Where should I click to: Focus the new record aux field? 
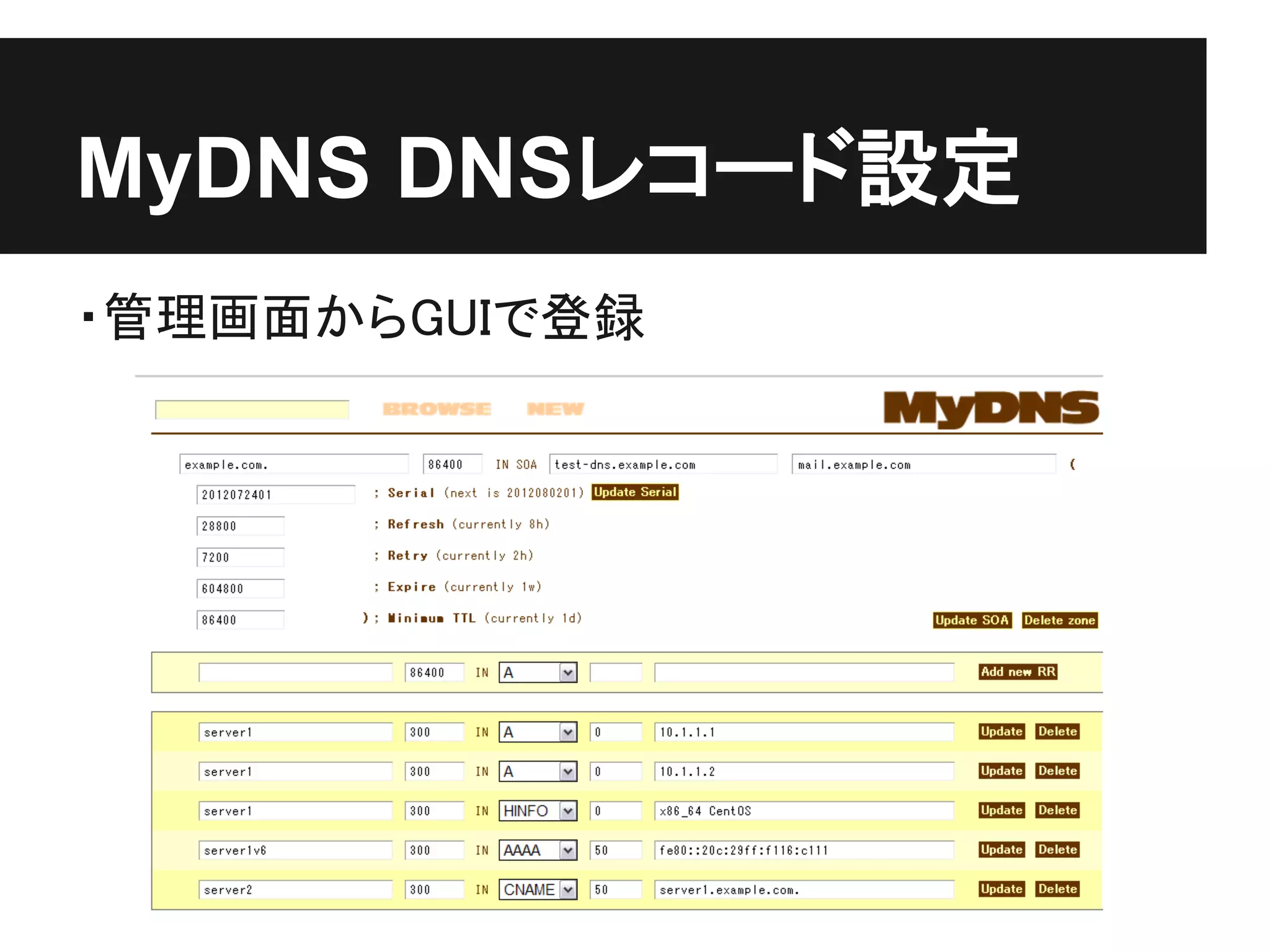pos(616,672)
